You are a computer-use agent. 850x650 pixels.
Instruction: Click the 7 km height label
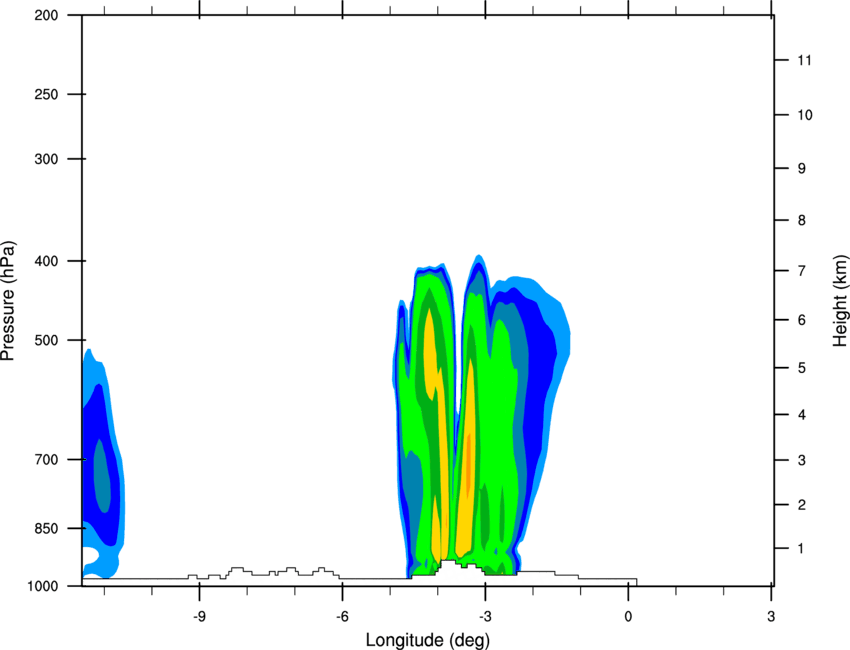tap(802, 270)
